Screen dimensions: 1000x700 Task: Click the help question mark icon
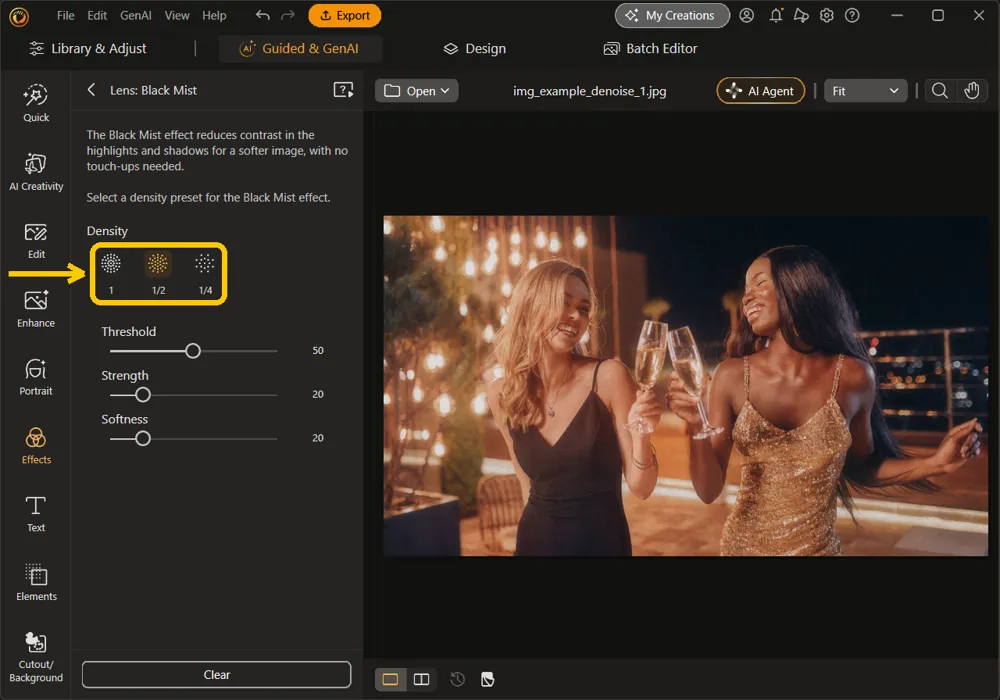pyautogui.click(x=852, y=15)
